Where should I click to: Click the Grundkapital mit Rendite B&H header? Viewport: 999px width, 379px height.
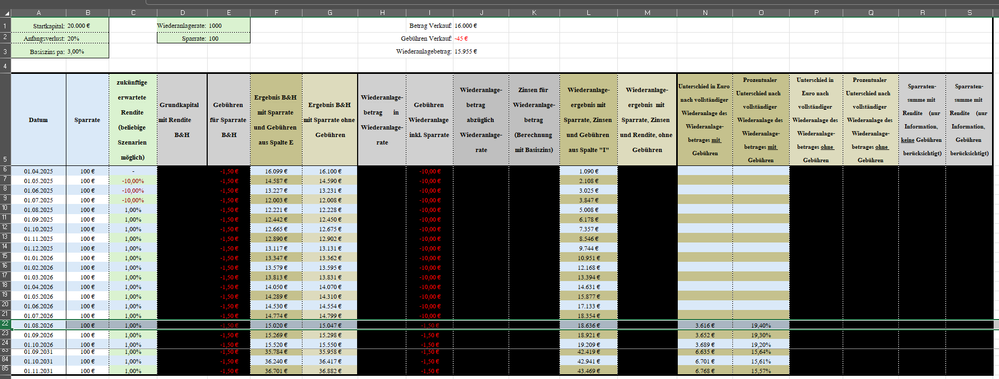click(x=182, y=119)
